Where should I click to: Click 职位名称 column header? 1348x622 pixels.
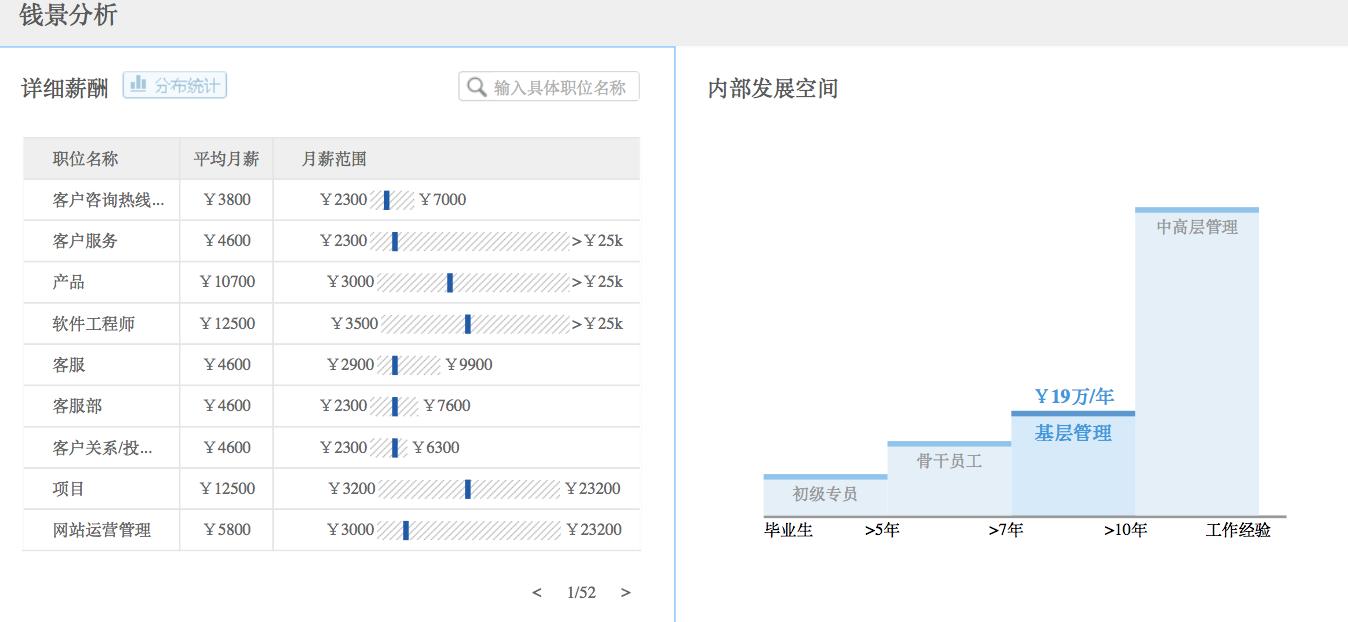point(85,159)
